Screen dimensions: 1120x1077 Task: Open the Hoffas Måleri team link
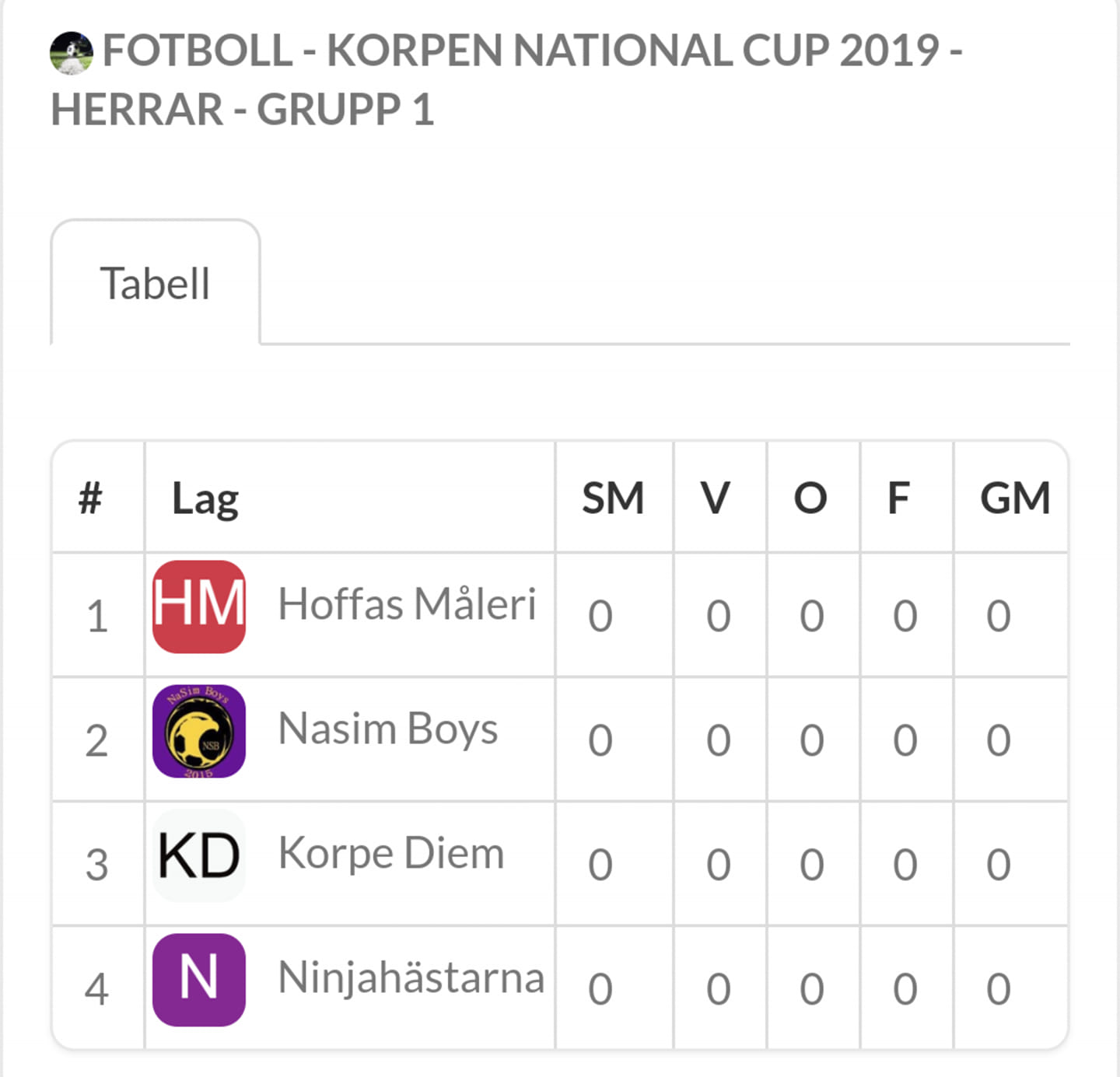(x=408, y=604)
